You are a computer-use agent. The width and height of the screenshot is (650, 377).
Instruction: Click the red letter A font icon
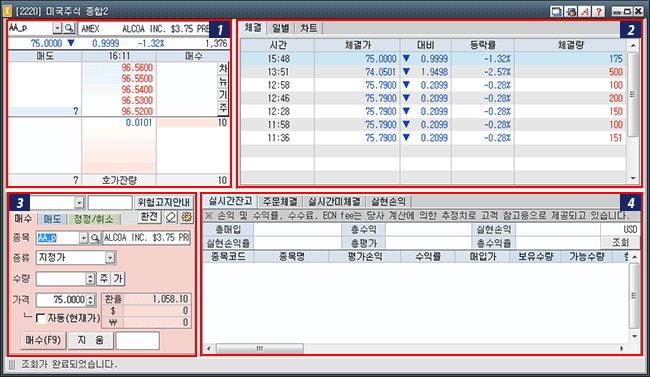click(x=585, y=12)
